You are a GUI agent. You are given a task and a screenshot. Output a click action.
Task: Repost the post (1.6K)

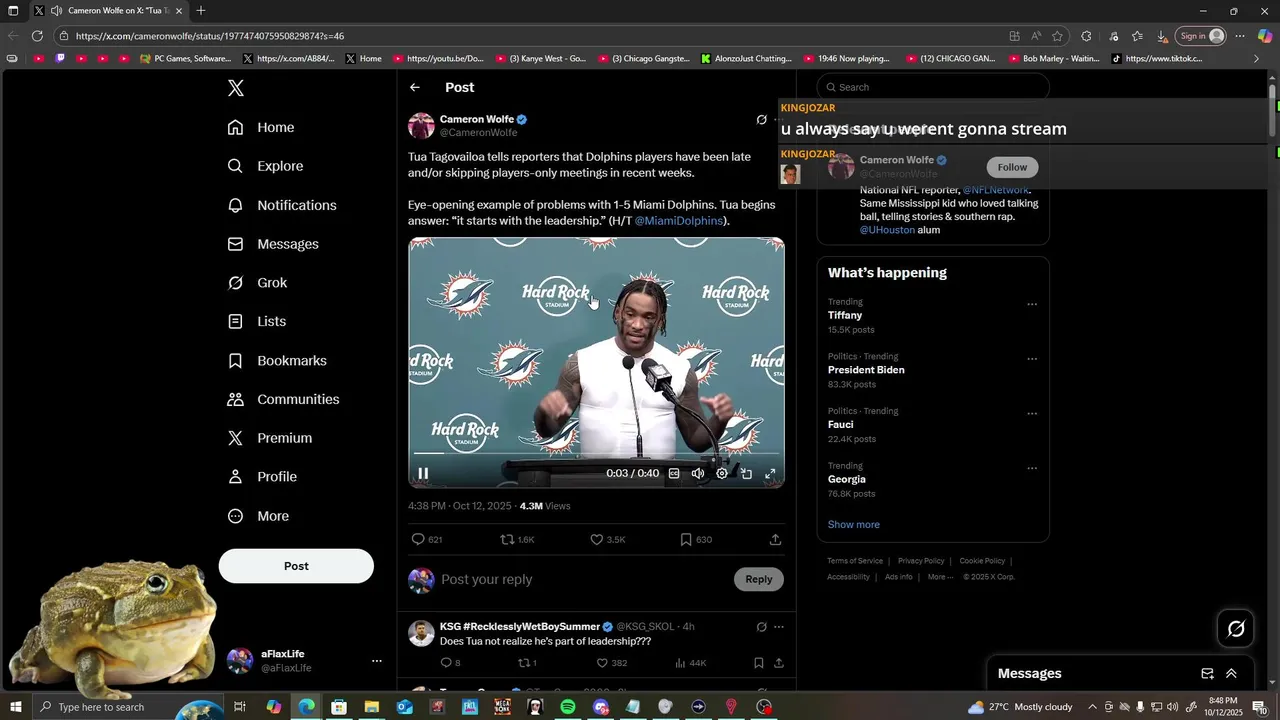click(x=517, y=540)
